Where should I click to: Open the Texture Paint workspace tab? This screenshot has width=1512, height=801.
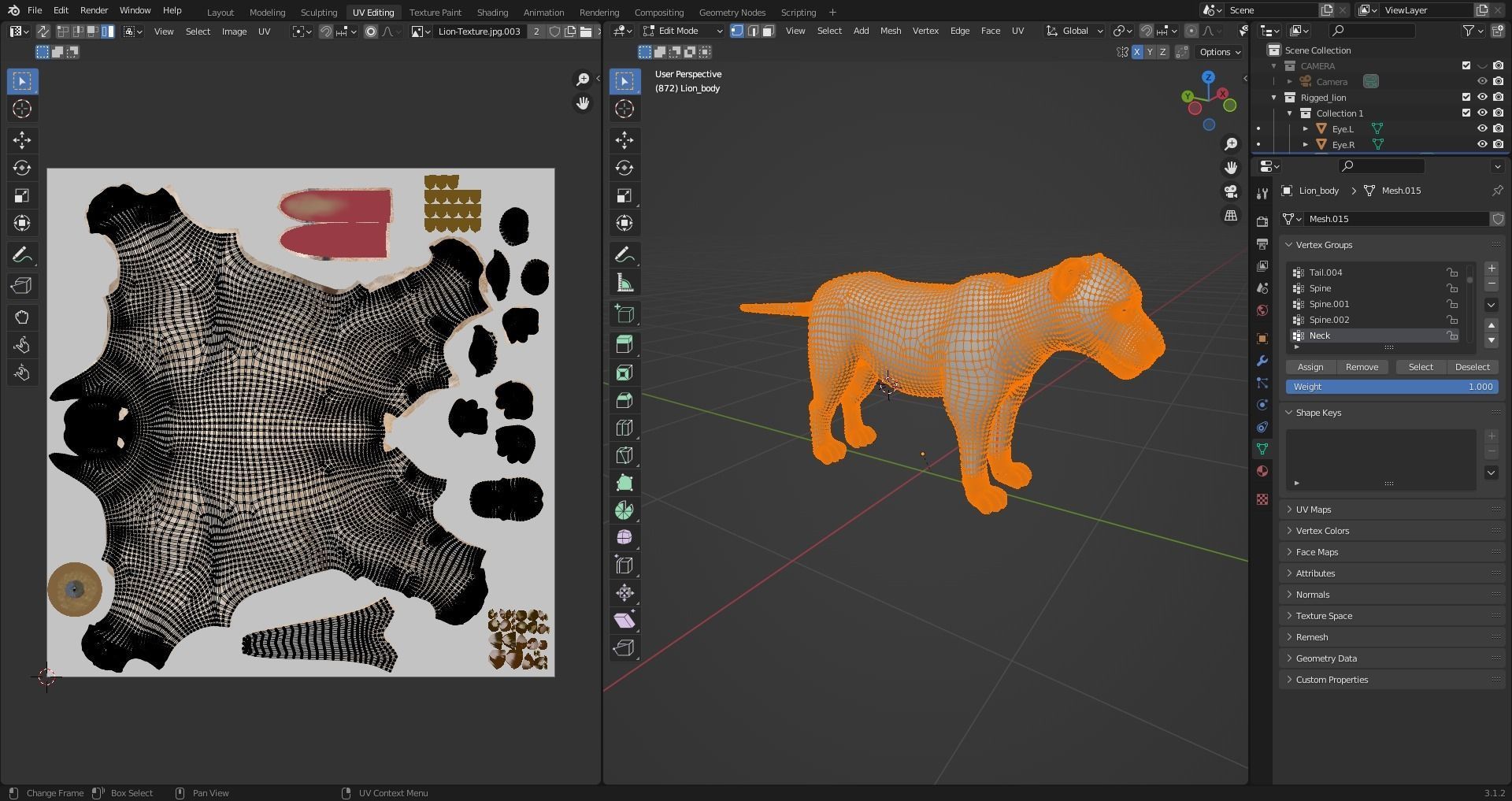[x=435, y=12]
